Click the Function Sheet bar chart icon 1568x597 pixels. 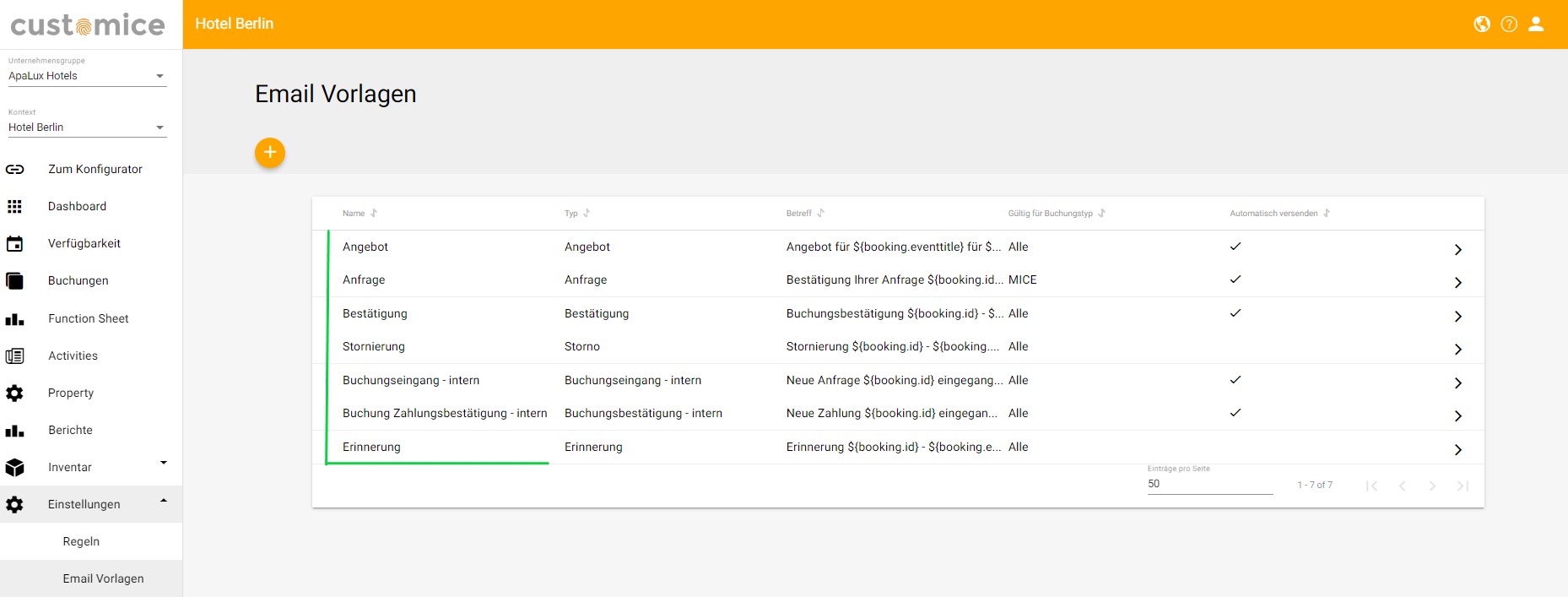14,319
